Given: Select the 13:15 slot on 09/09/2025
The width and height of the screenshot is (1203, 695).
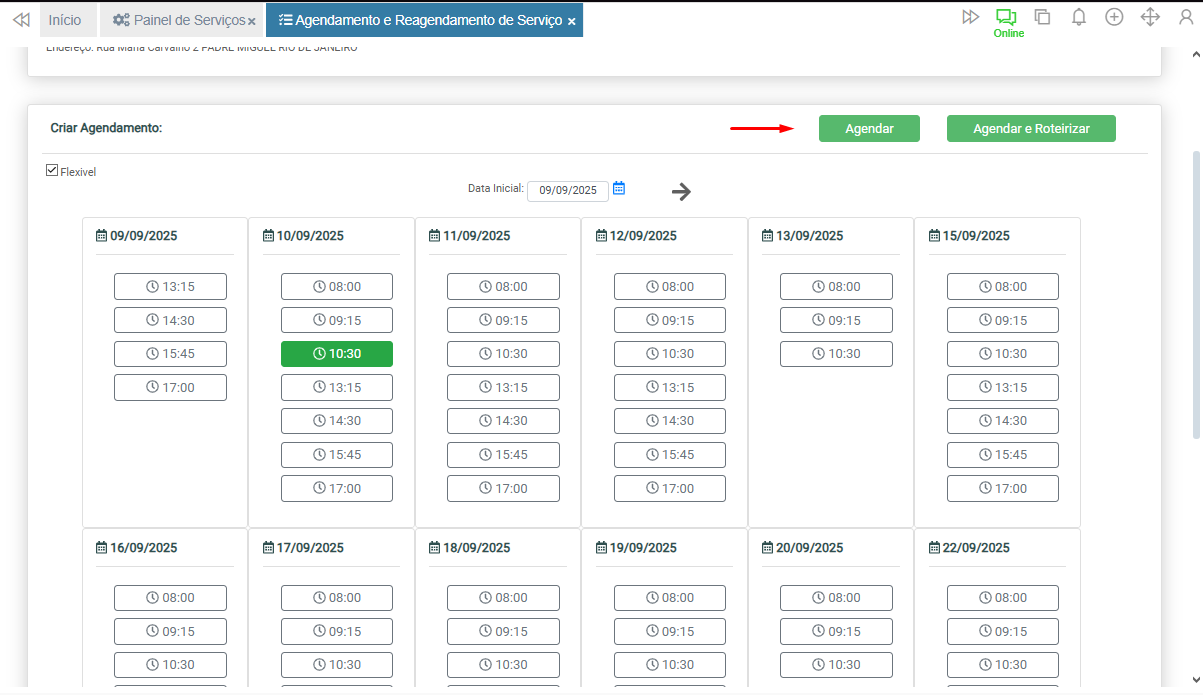Looking at the screenshot, I should point(170,287).
